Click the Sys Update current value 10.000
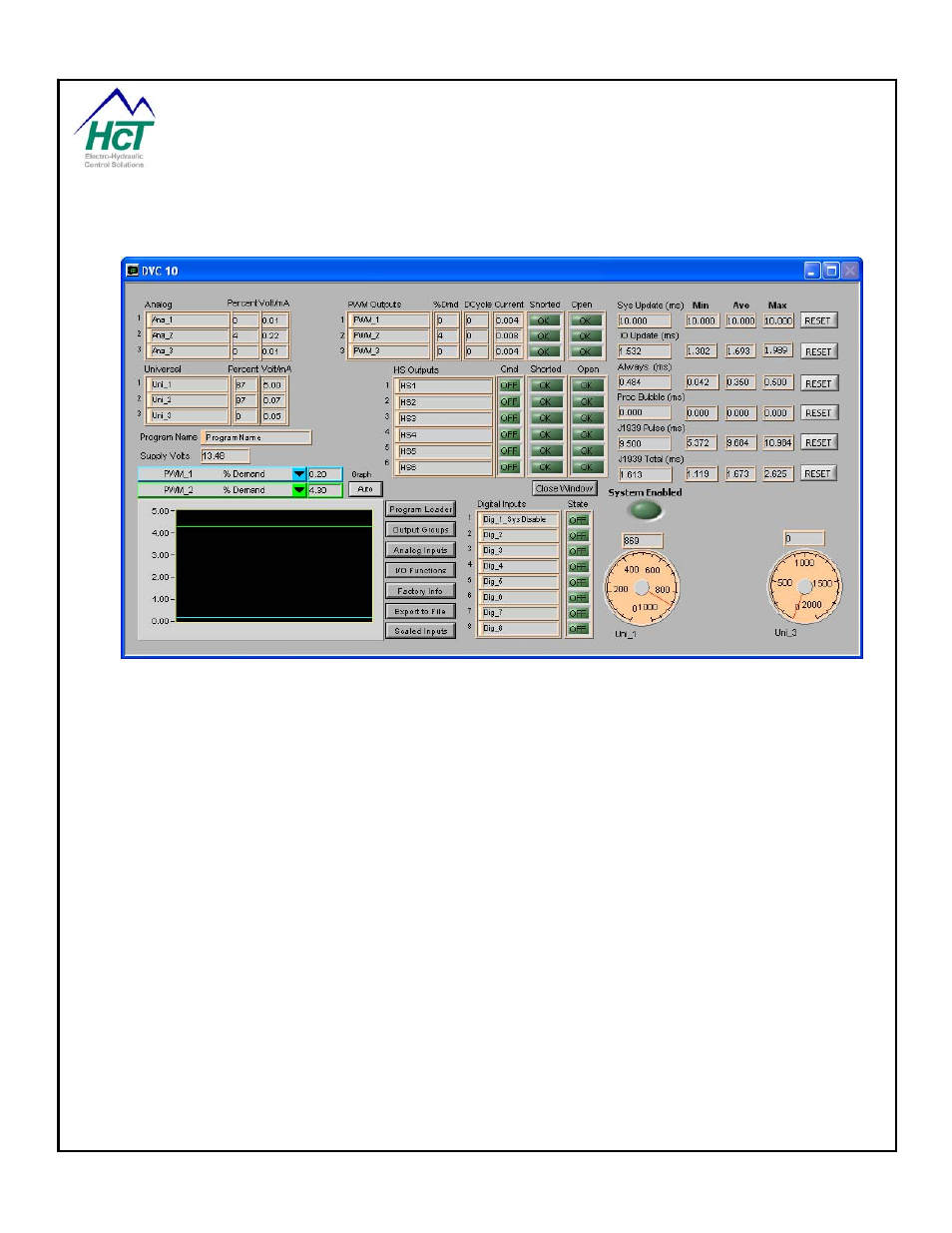Image resolution: width=952 pixels, height=1233 pixels. [x=644, y=321]
